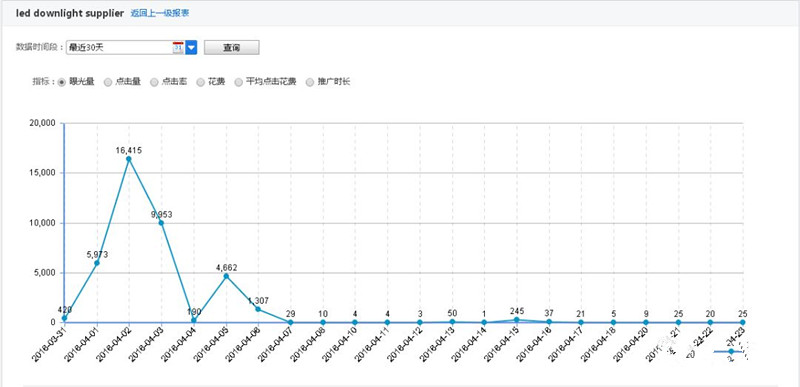Click the 2018-04-10 x-axis date label
Viewport: 800px width, 387px height.
coord(339,344)
